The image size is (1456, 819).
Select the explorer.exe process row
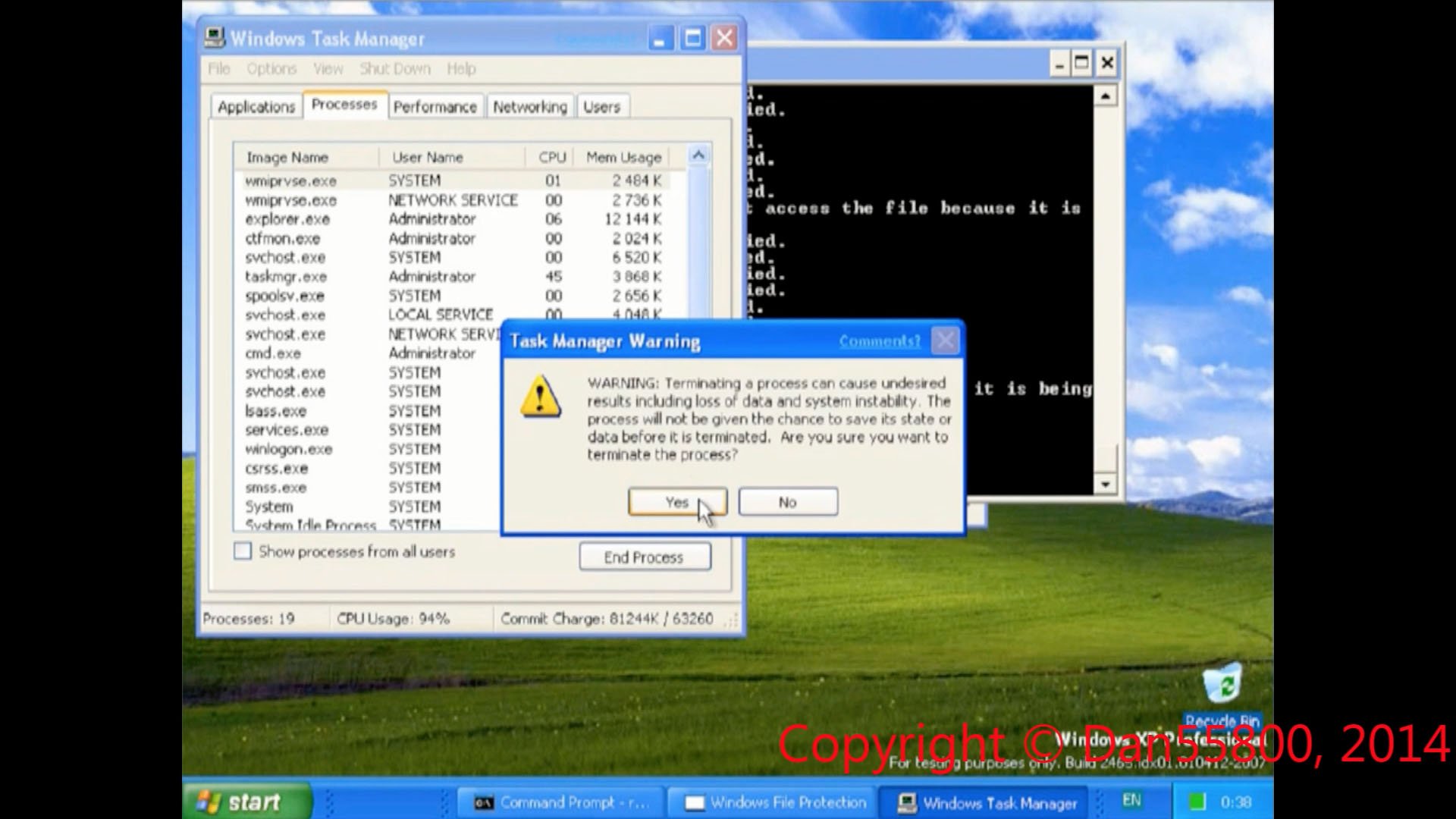pyautogui.click(x=288, y=219)
